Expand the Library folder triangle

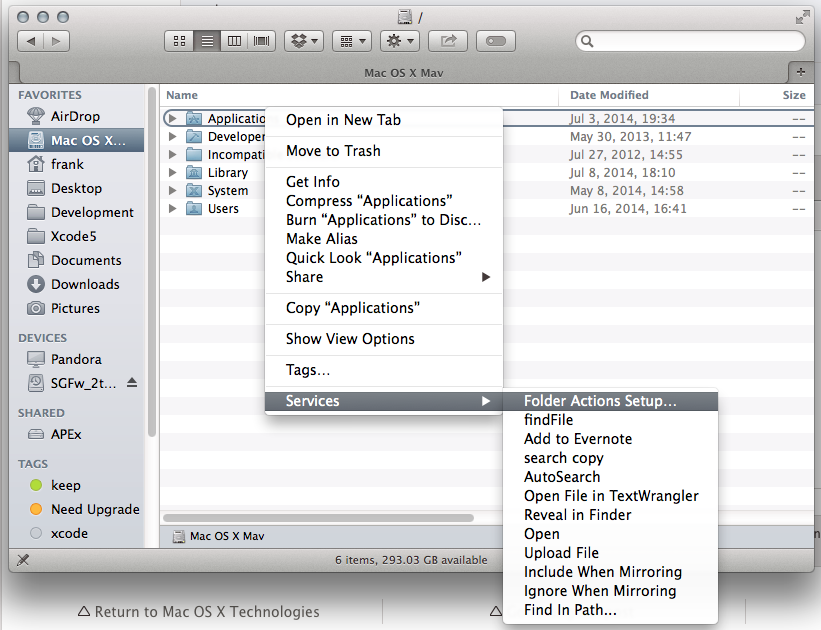pyautogui.click(x=172, y=172)
